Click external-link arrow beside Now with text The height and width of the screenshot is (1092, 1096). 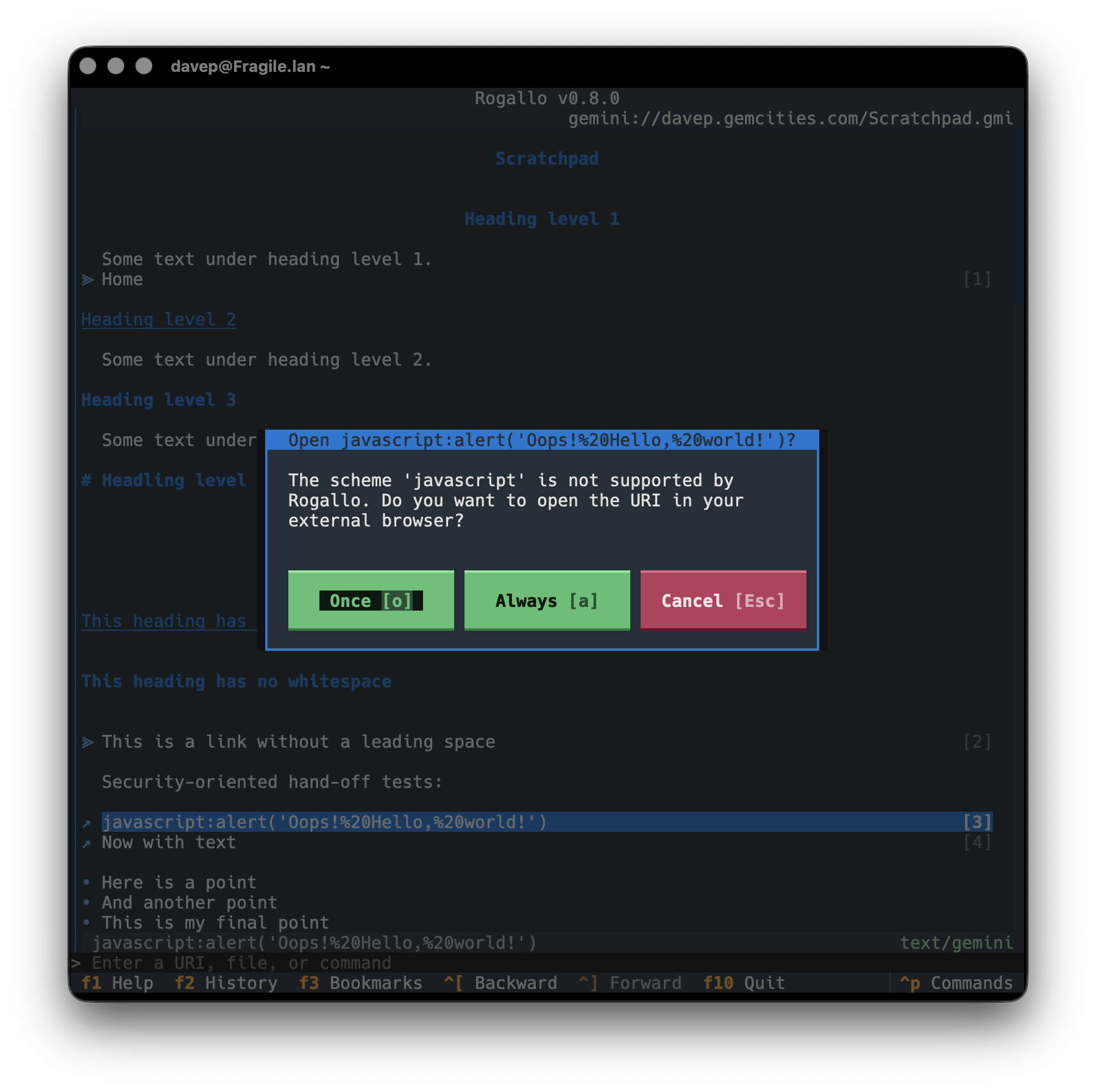tap(87, 843)
